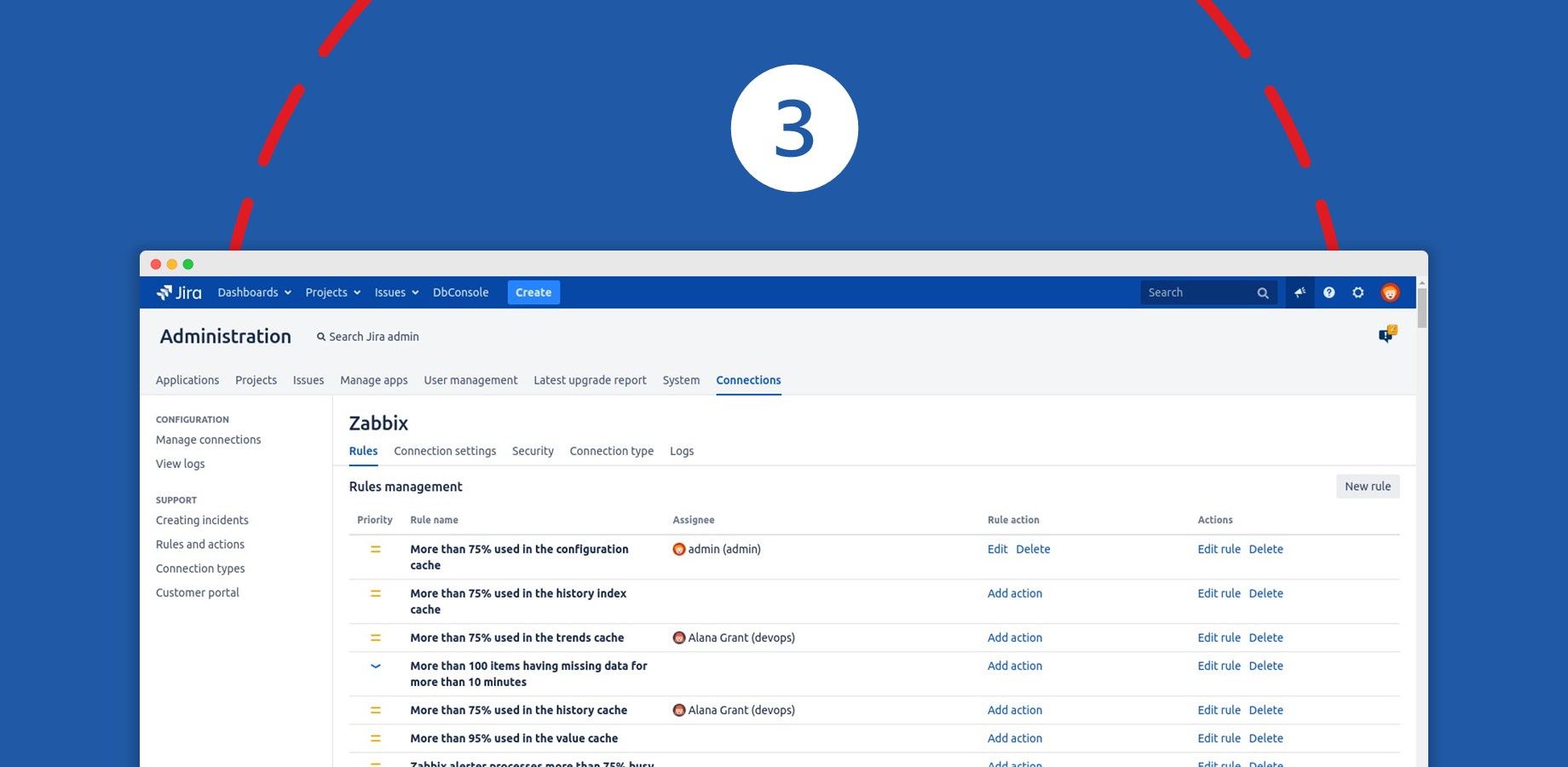Open the feedback megaphone icon
1568x767 pixels.
(x=1300, y=292)
